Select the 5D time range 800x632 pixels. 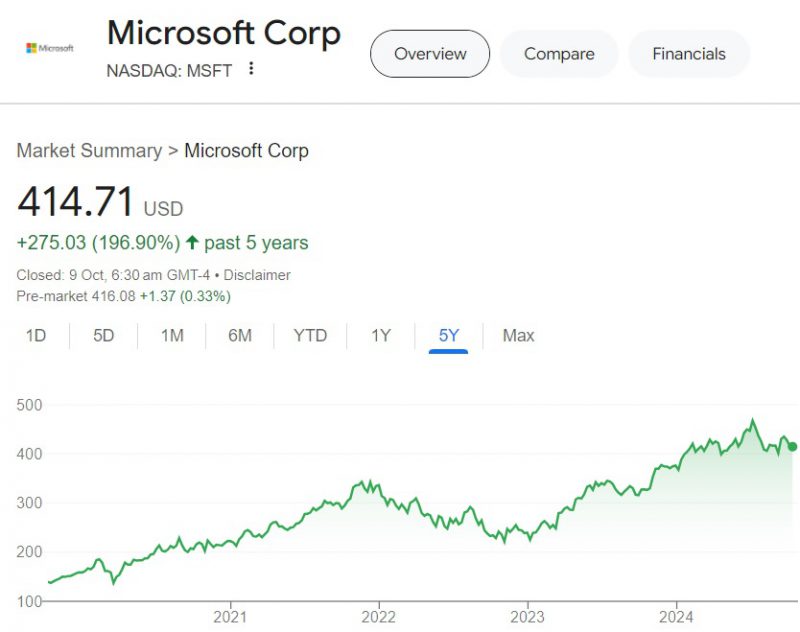tap(103, 336)
